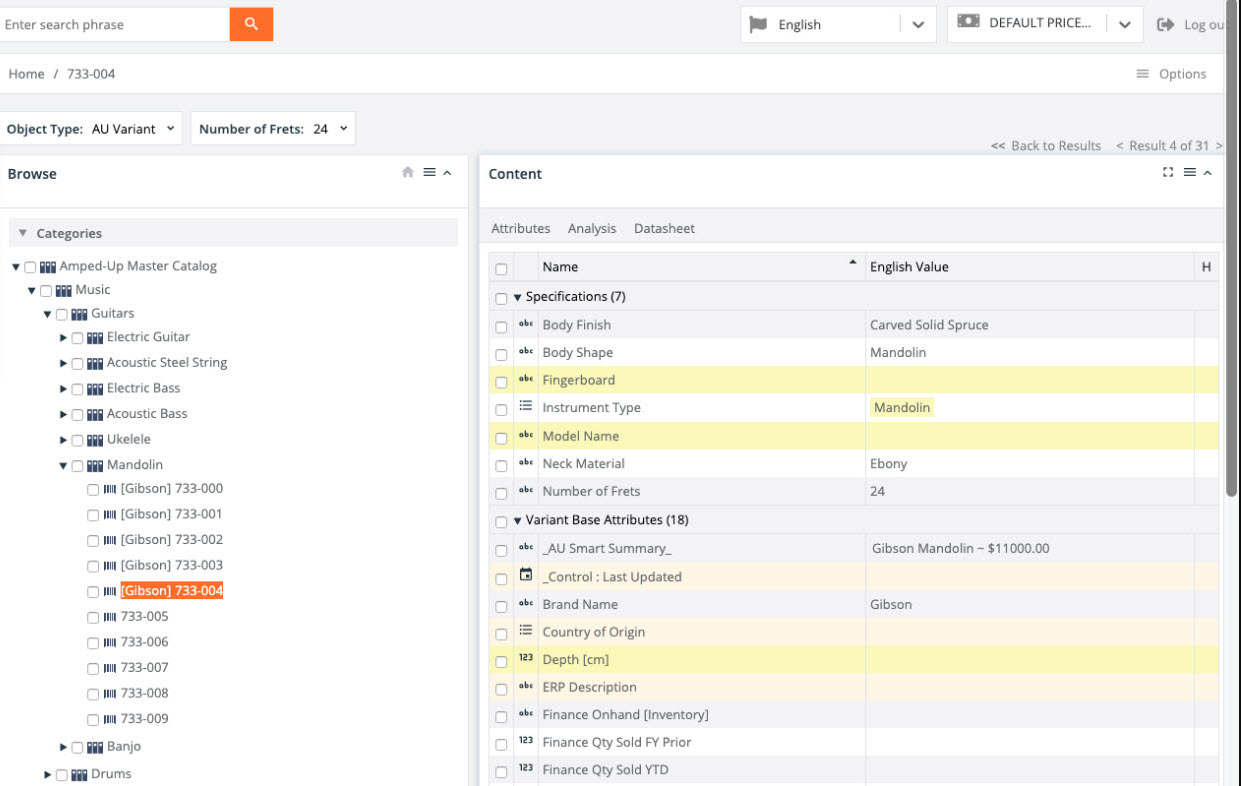Tick the checkbox next to [Gibson] 733-000

93,489
